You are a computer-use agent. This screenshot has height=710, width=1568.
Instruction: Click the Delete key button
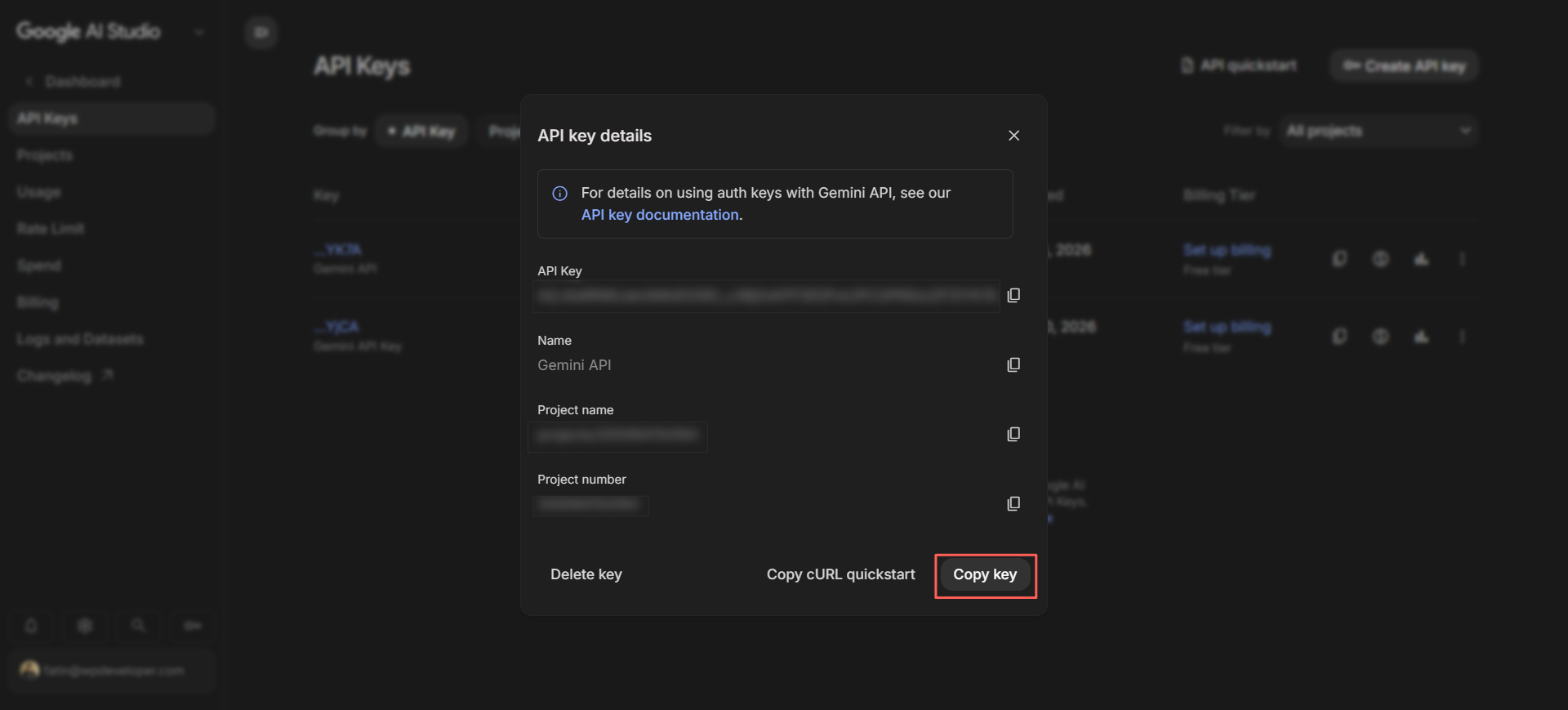coord(586,574)
